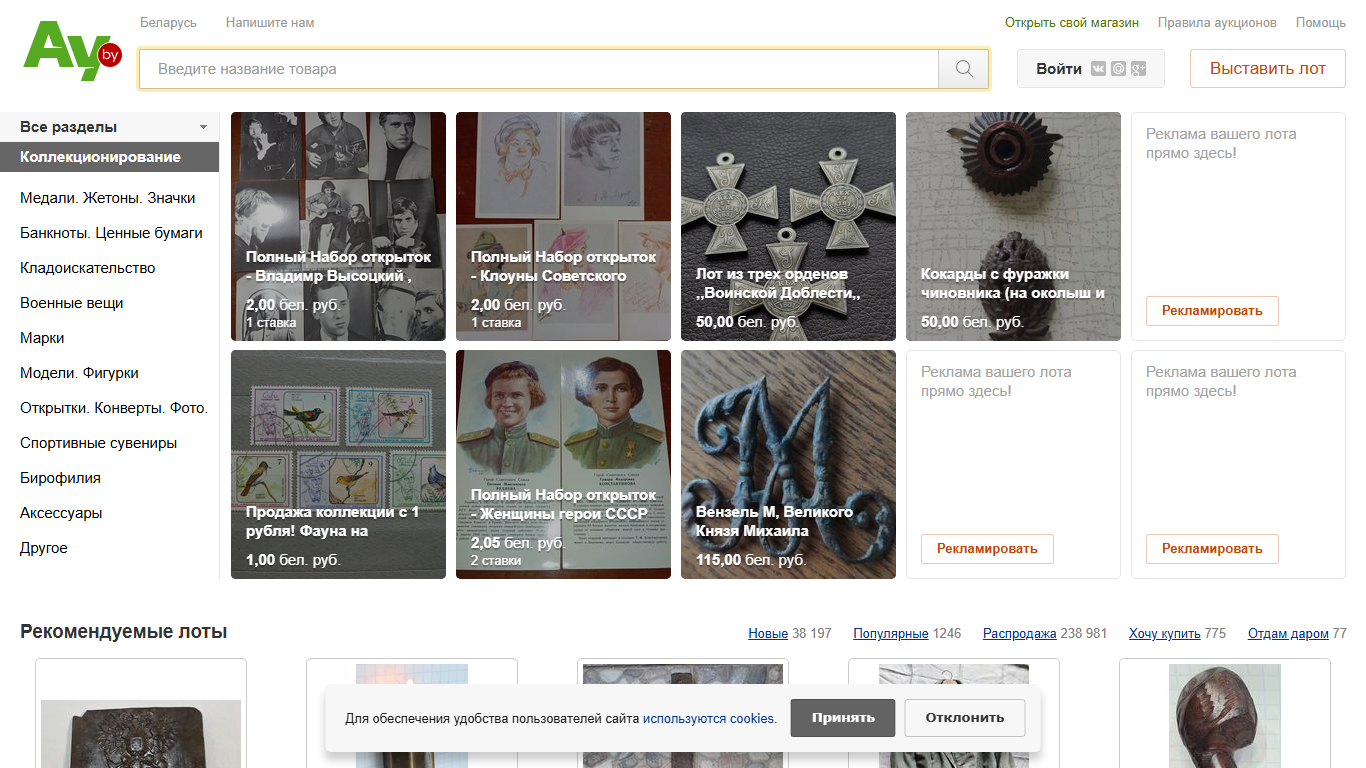Image resolution: width=1366 pixels, height=768 pixels.
Task: Open the Спортивные сувениры category
Action: [98, 443]
